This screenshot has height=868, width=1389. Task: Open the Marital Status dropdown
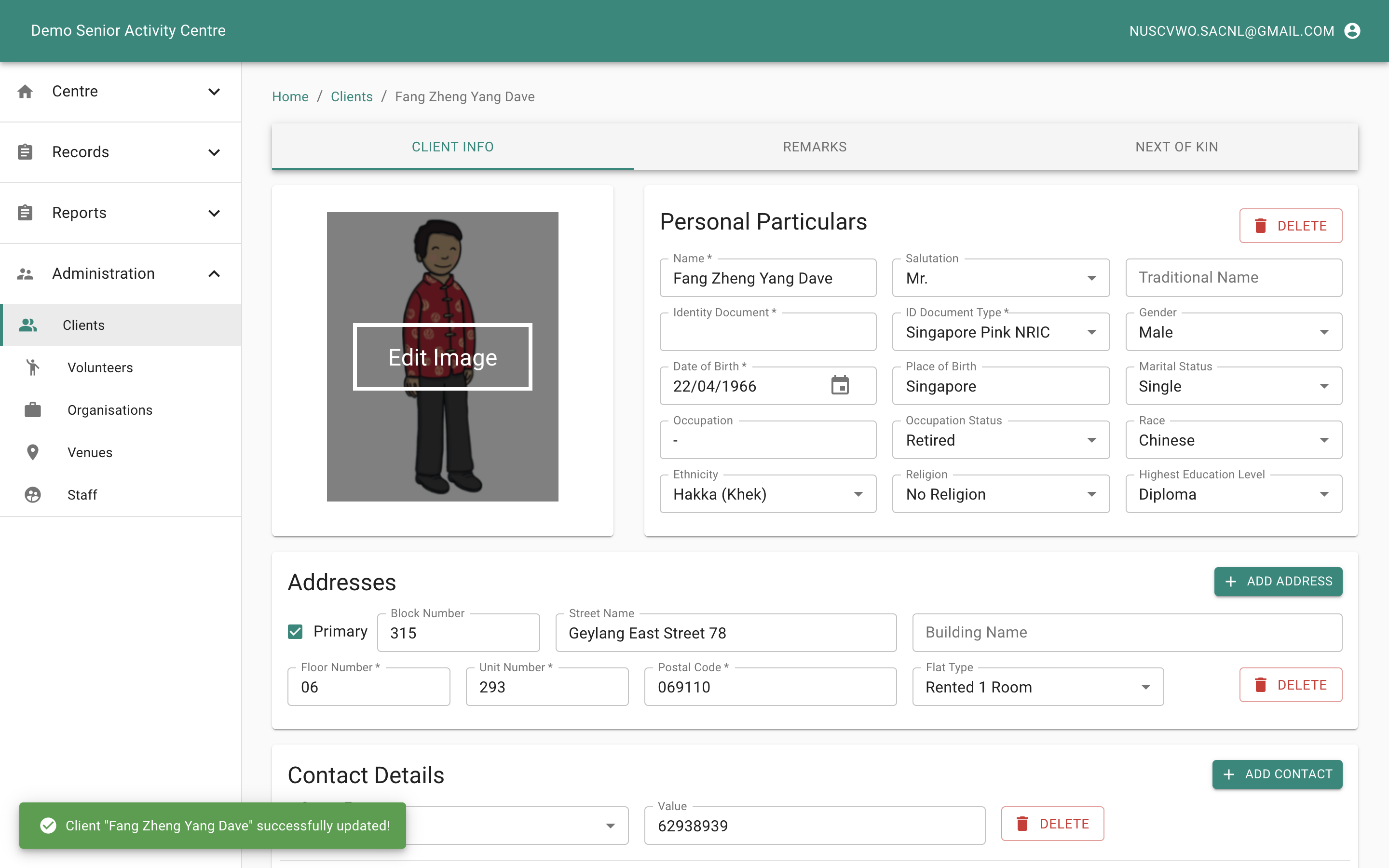tap(1234, 386)
